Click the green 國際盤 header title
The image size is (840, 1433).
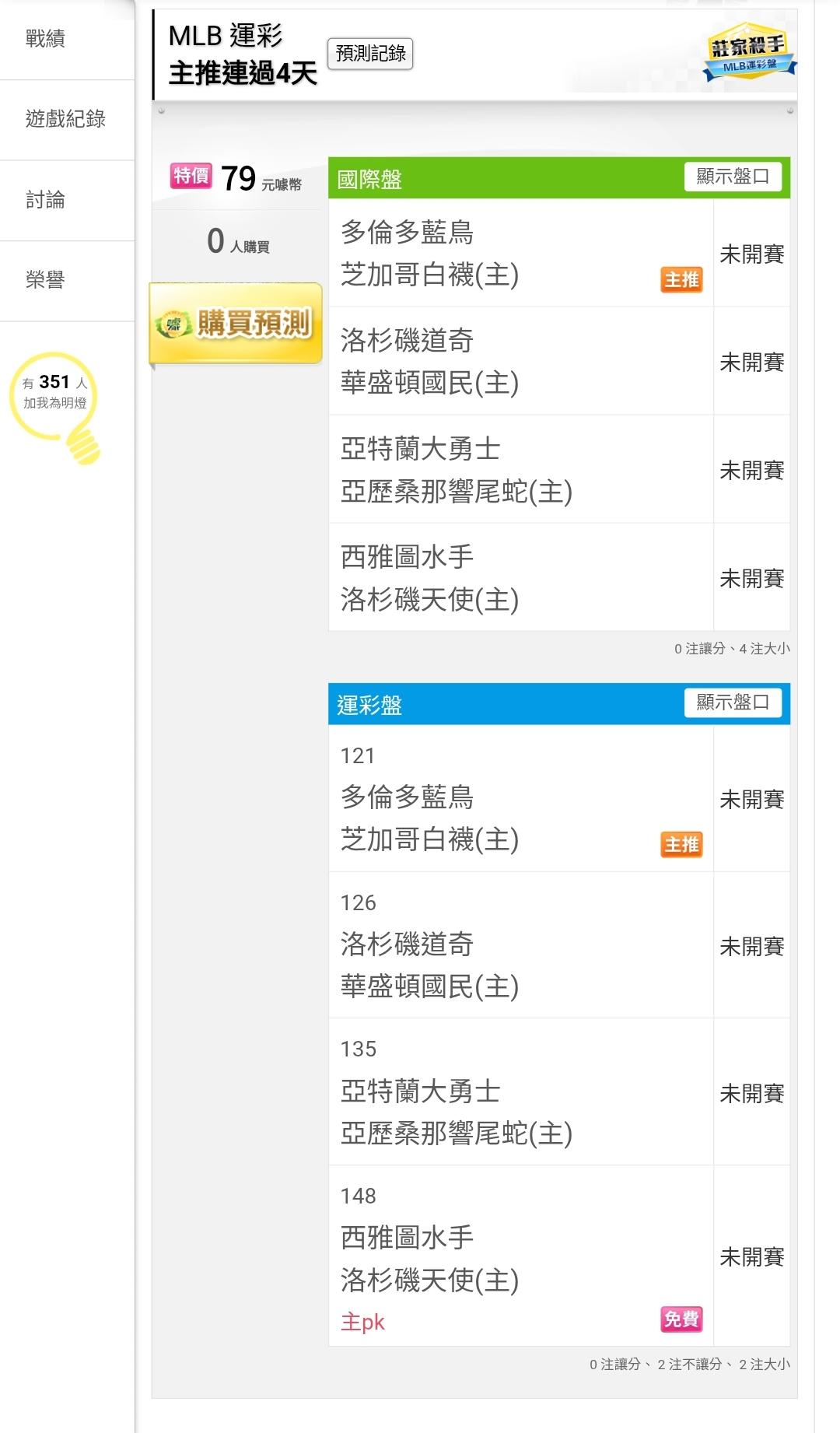(x=369, y=180)
